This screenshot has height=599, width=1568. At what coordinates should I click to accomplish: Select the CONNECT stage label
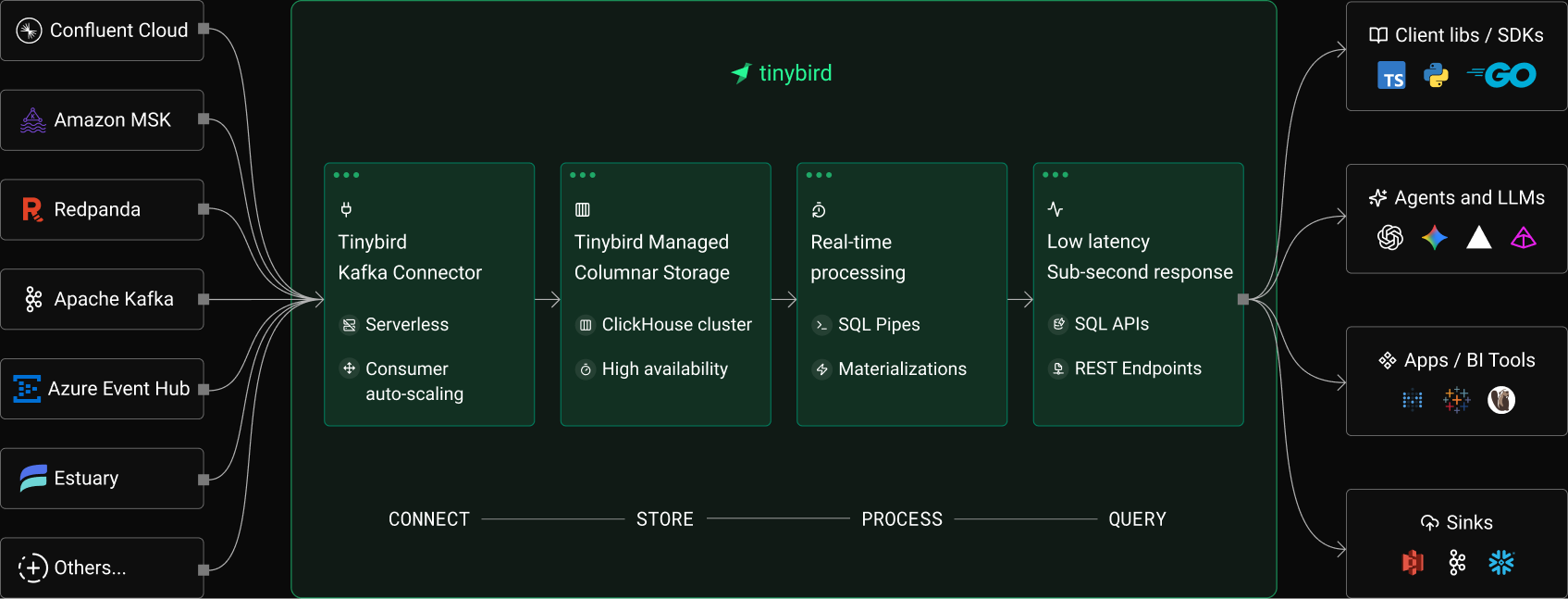(429, 519)
